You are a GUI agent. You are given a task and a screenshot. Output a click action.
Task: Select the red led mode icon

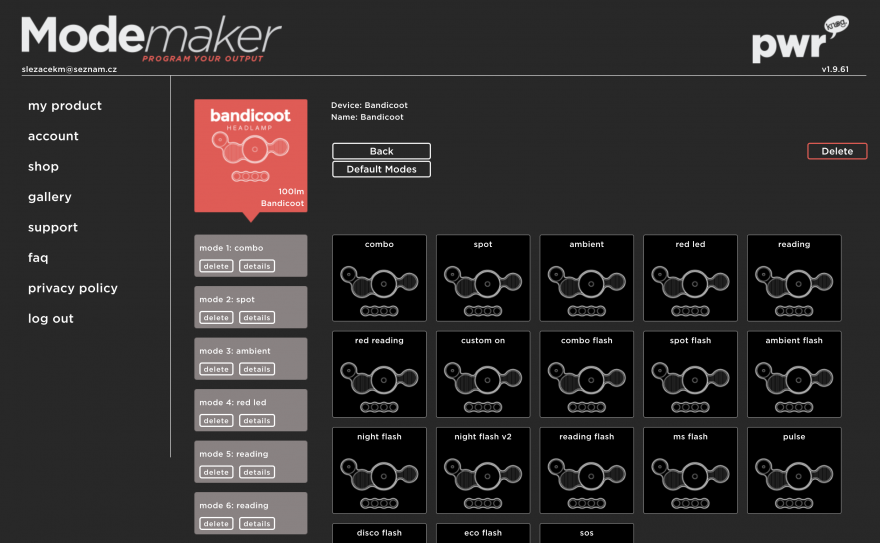coord(690,285)
